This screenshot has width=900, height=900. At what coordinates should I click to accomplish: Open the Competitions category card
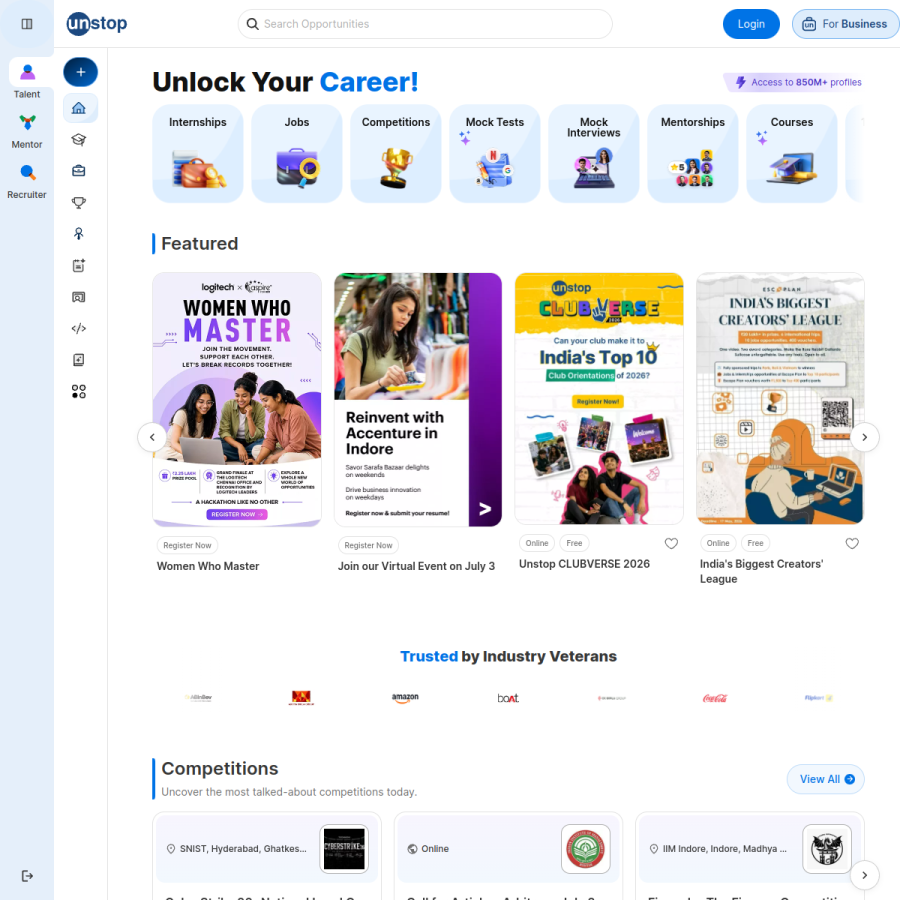[395, 153]
